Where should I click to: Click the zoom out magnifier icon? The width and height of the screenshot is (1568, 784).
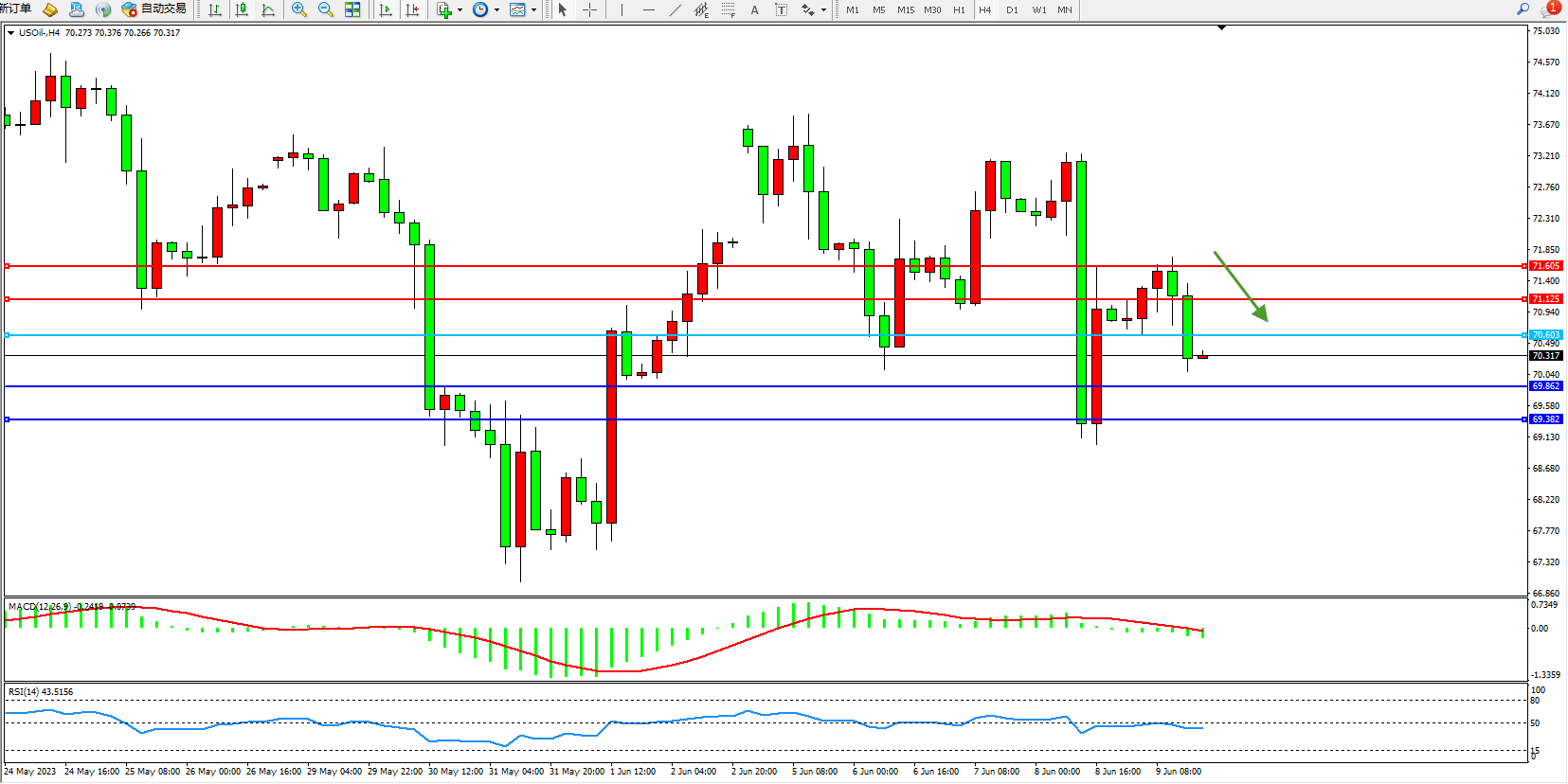click(326, 9)
